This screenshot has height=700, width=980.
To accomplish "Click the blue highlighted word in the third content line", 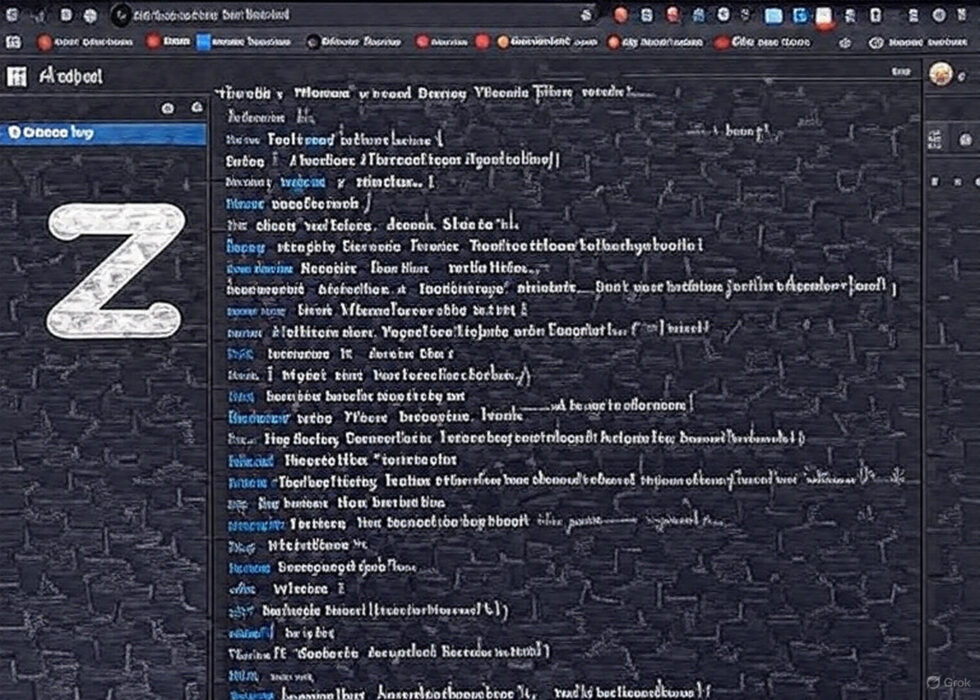I will [318, 141].
